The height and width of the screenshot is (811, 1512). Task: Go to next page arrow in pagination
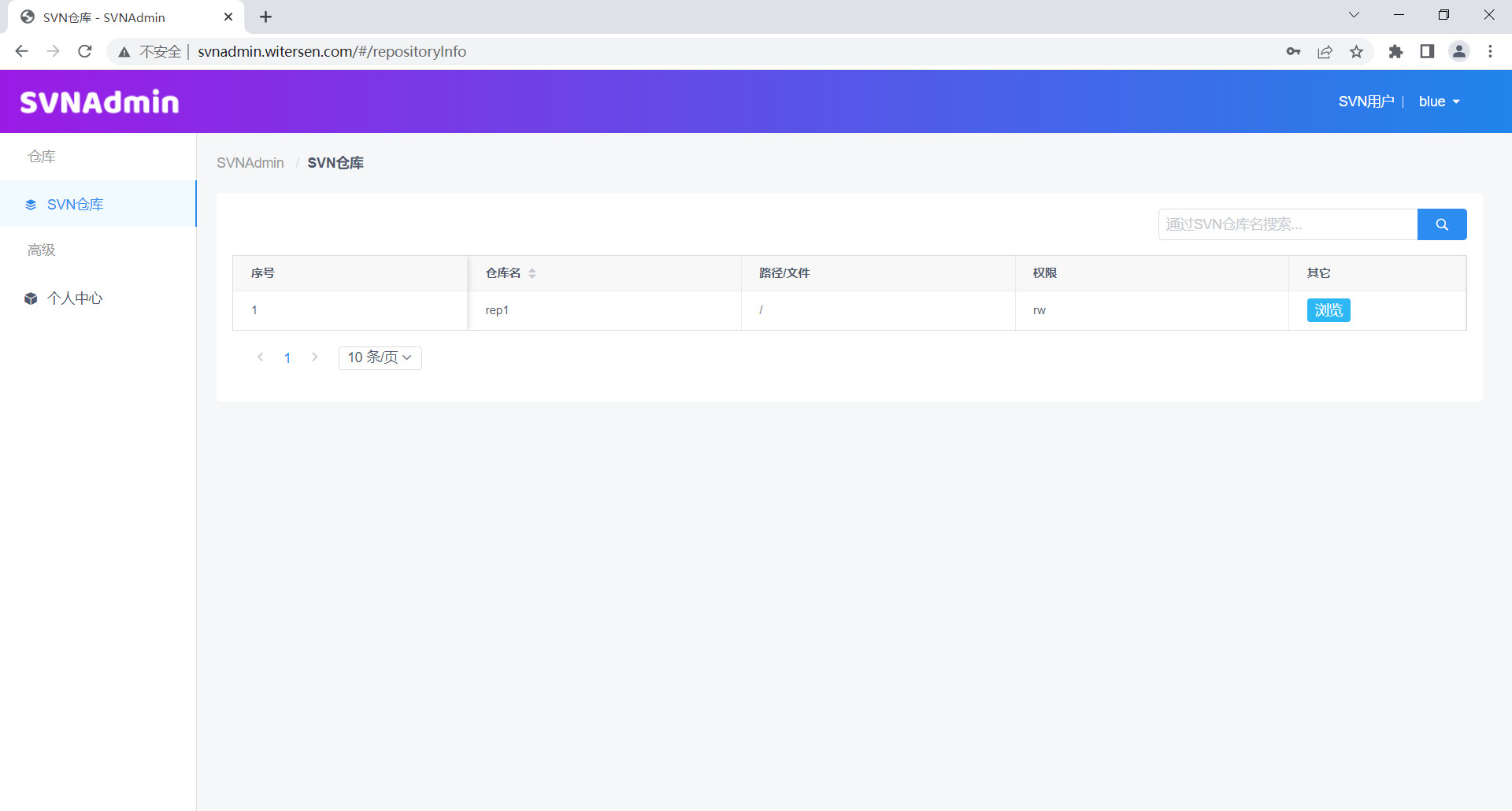point(315,357)
